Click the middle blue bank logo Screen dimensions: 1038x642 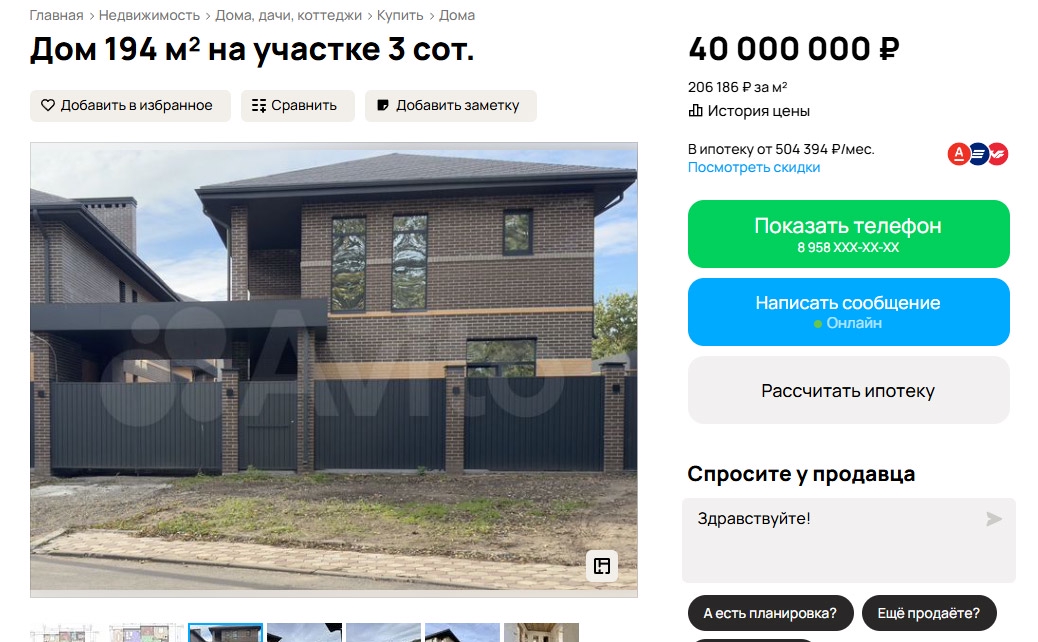tap(978, 154)
